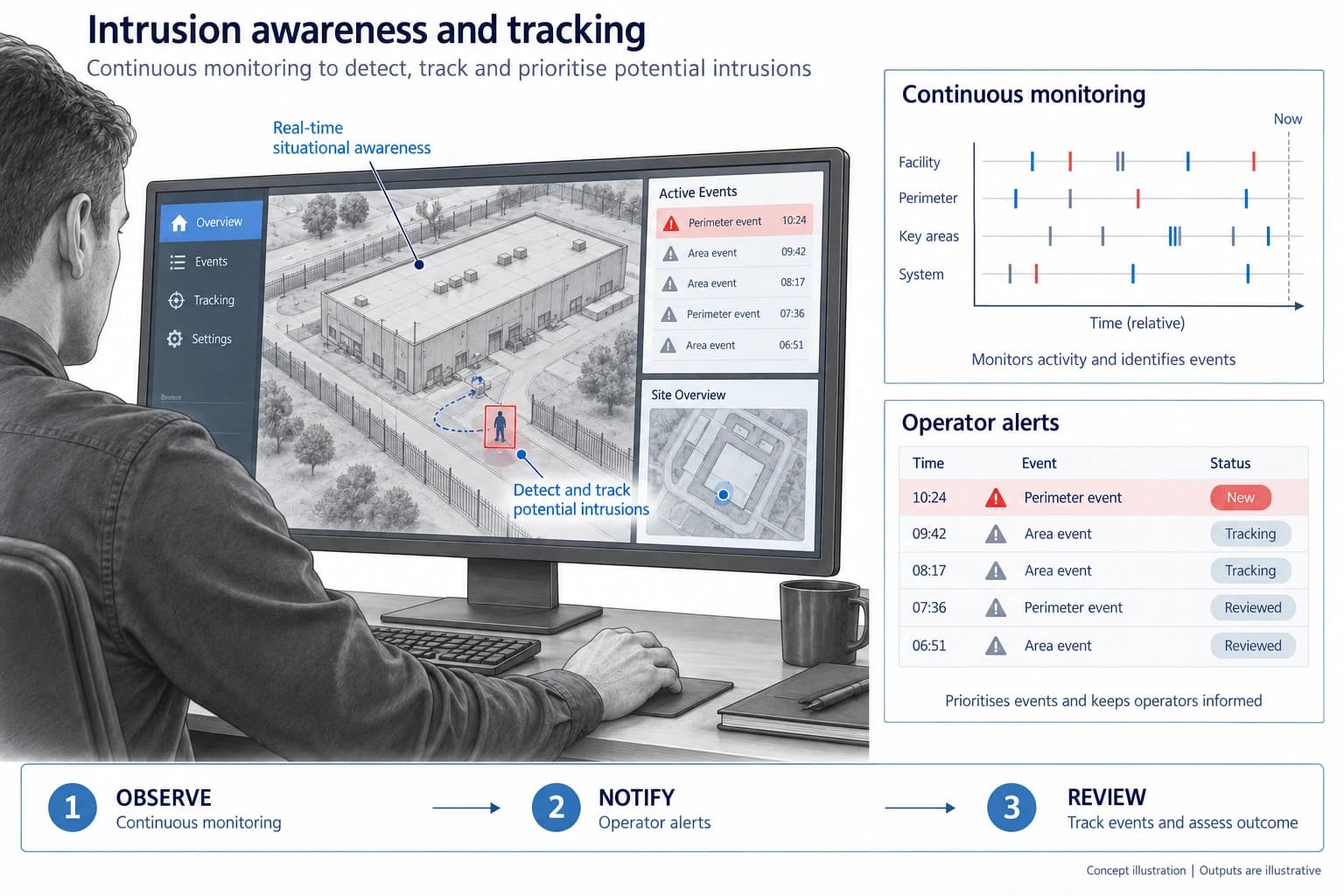Click gray alert triangle in Operator alerts 06:51 row
Screen dimensions: 1344x896
[996, 647]
